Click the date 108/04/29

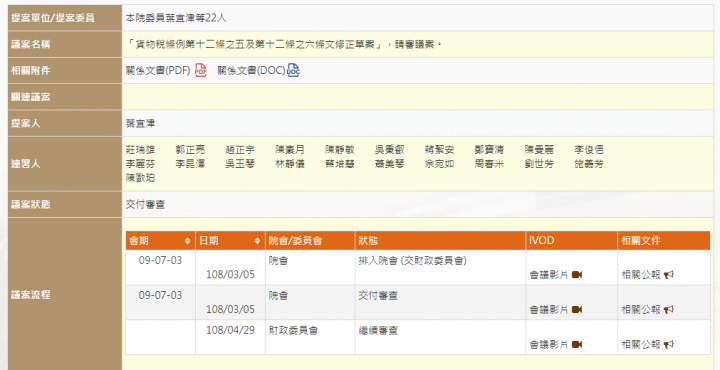click(x=231, y=331)
